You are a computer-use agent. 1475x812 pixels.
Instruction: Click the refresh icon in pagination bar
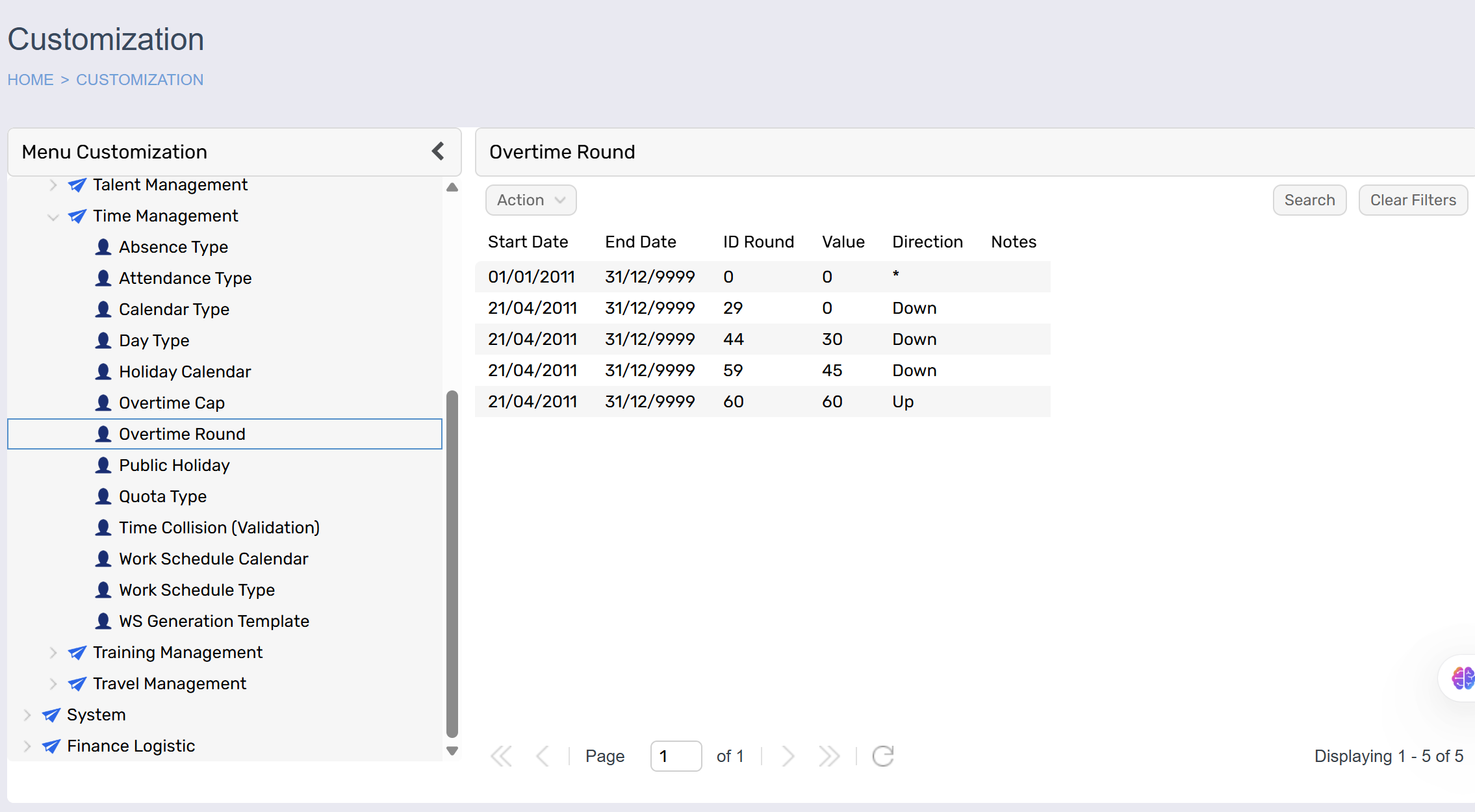[882, 756]
